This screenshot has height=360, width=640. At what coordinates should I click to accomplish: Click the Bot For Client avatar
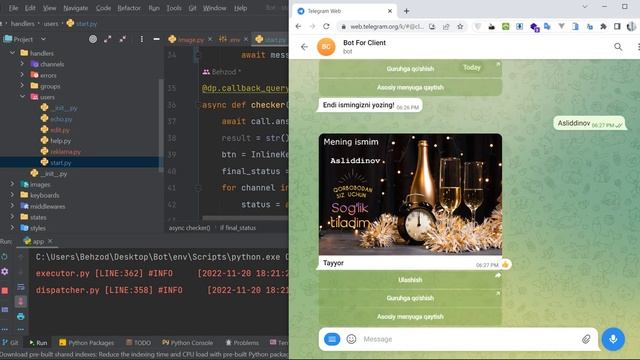[x=326, y=47]
